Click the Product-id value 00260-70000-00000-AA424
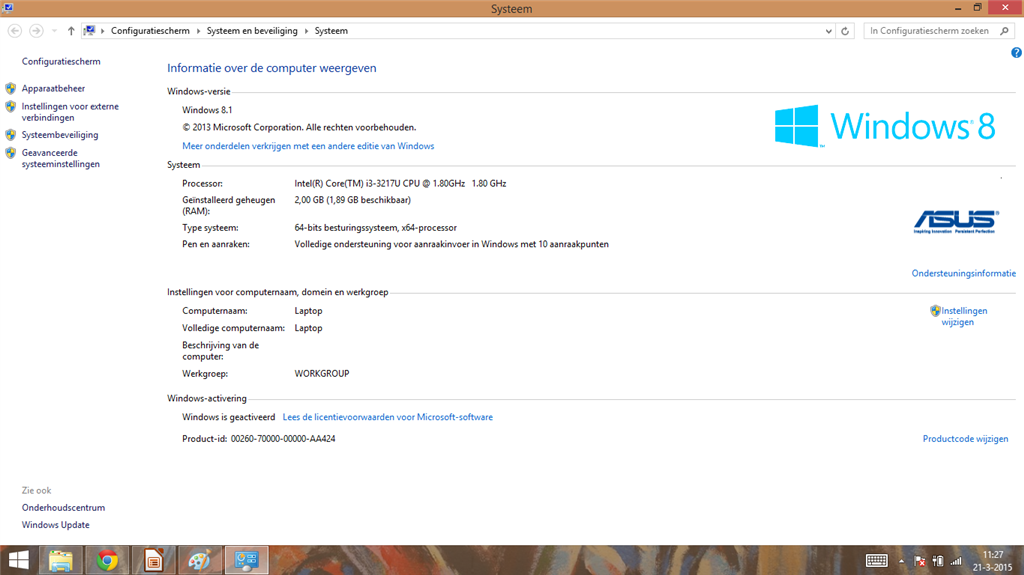The image size is (1024, 575). [x=283, y=438]
